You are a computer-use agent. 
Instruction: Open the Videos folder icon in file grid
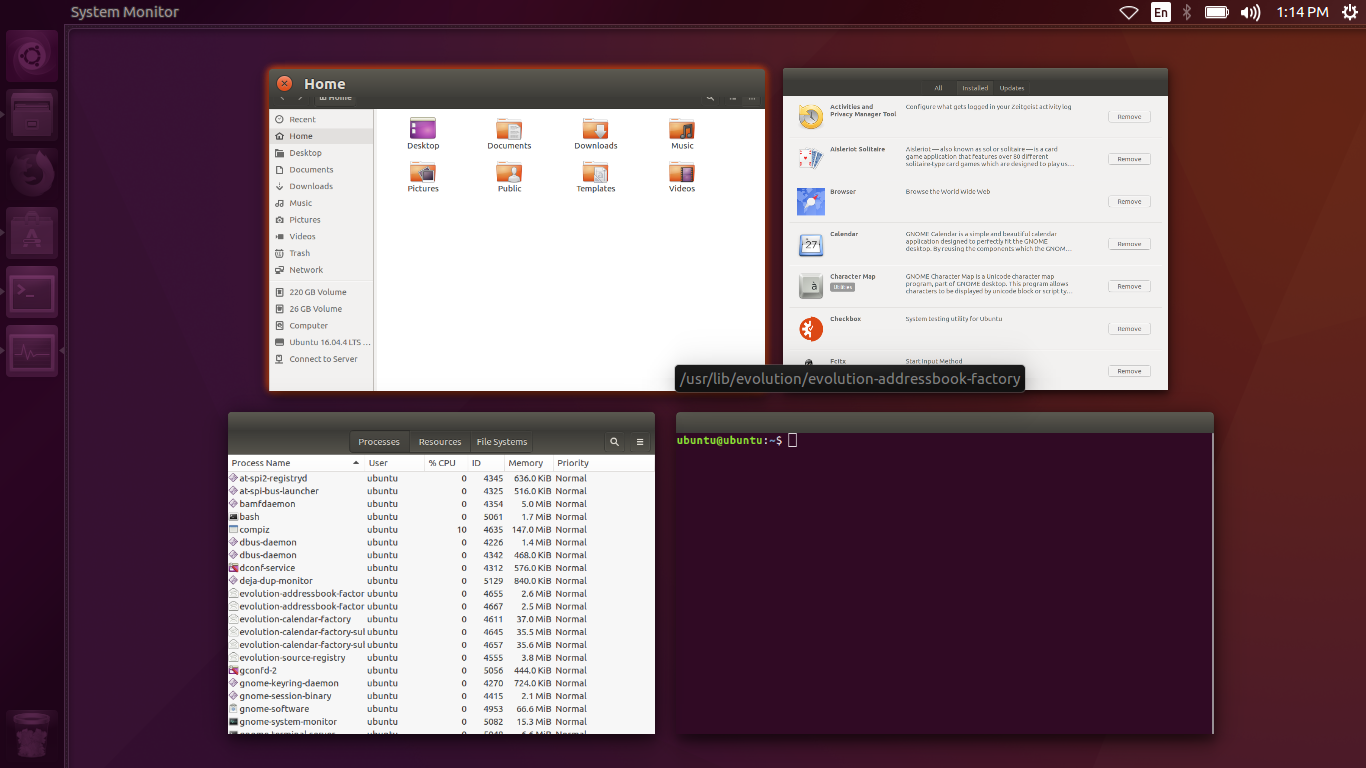682,171
